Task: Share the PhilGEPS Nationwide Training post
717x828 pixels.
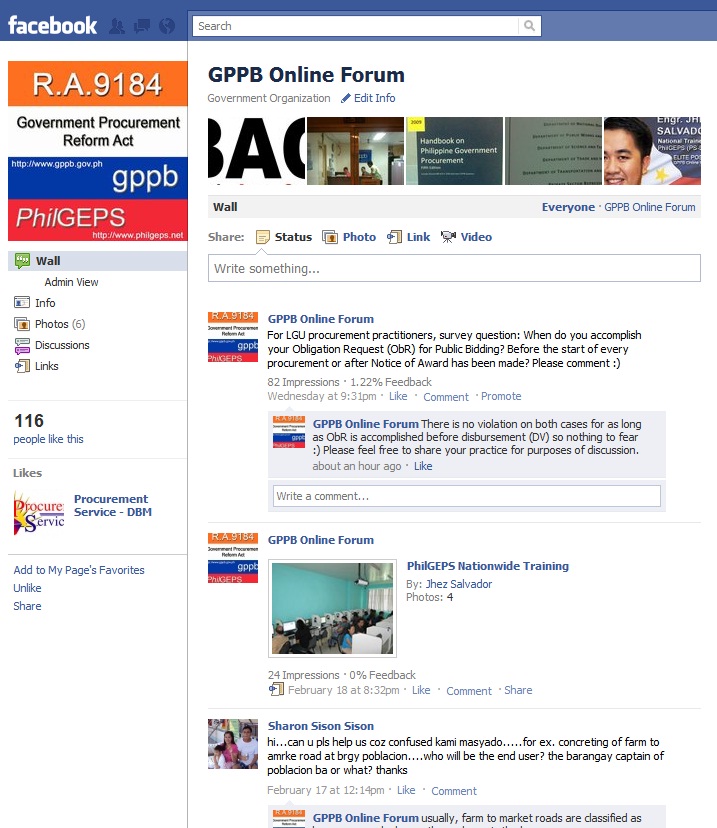Action: click(x=518, y=690)
